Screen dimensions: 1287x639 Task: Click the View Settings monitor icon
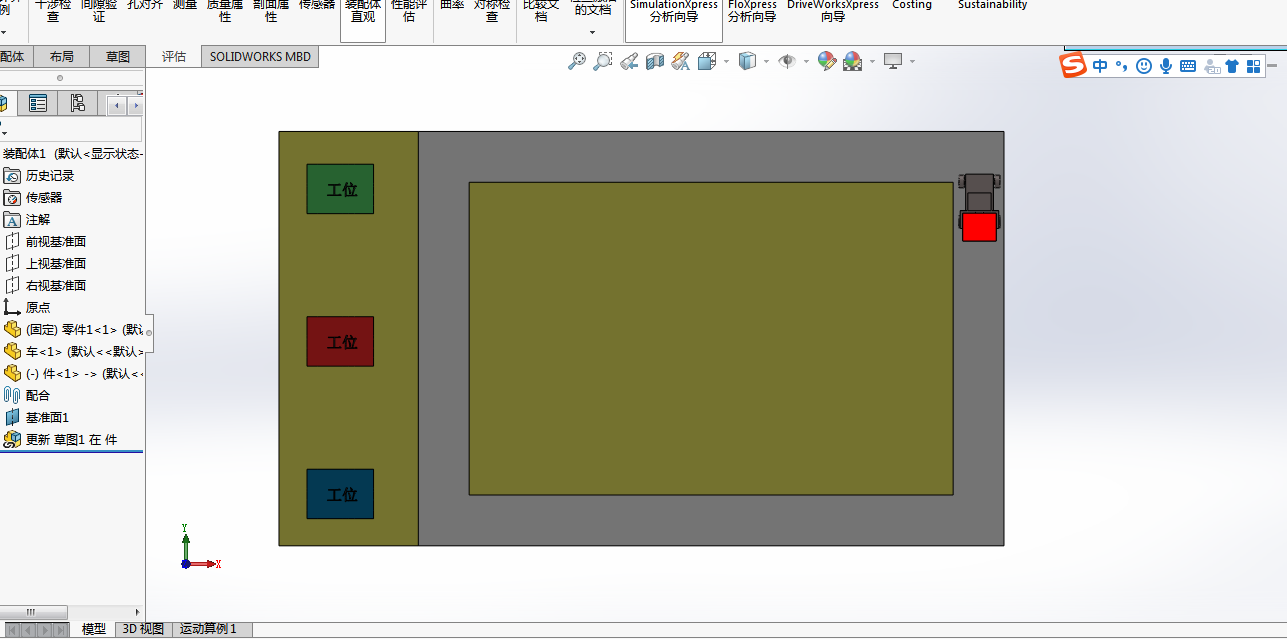(893, 61)
